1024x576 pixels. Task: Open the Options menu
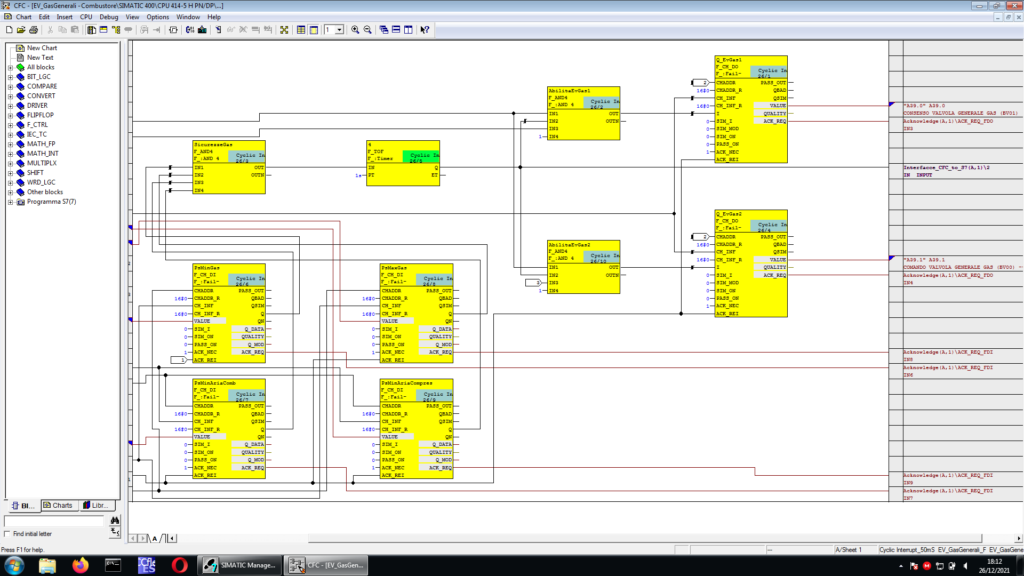(157, 17)
